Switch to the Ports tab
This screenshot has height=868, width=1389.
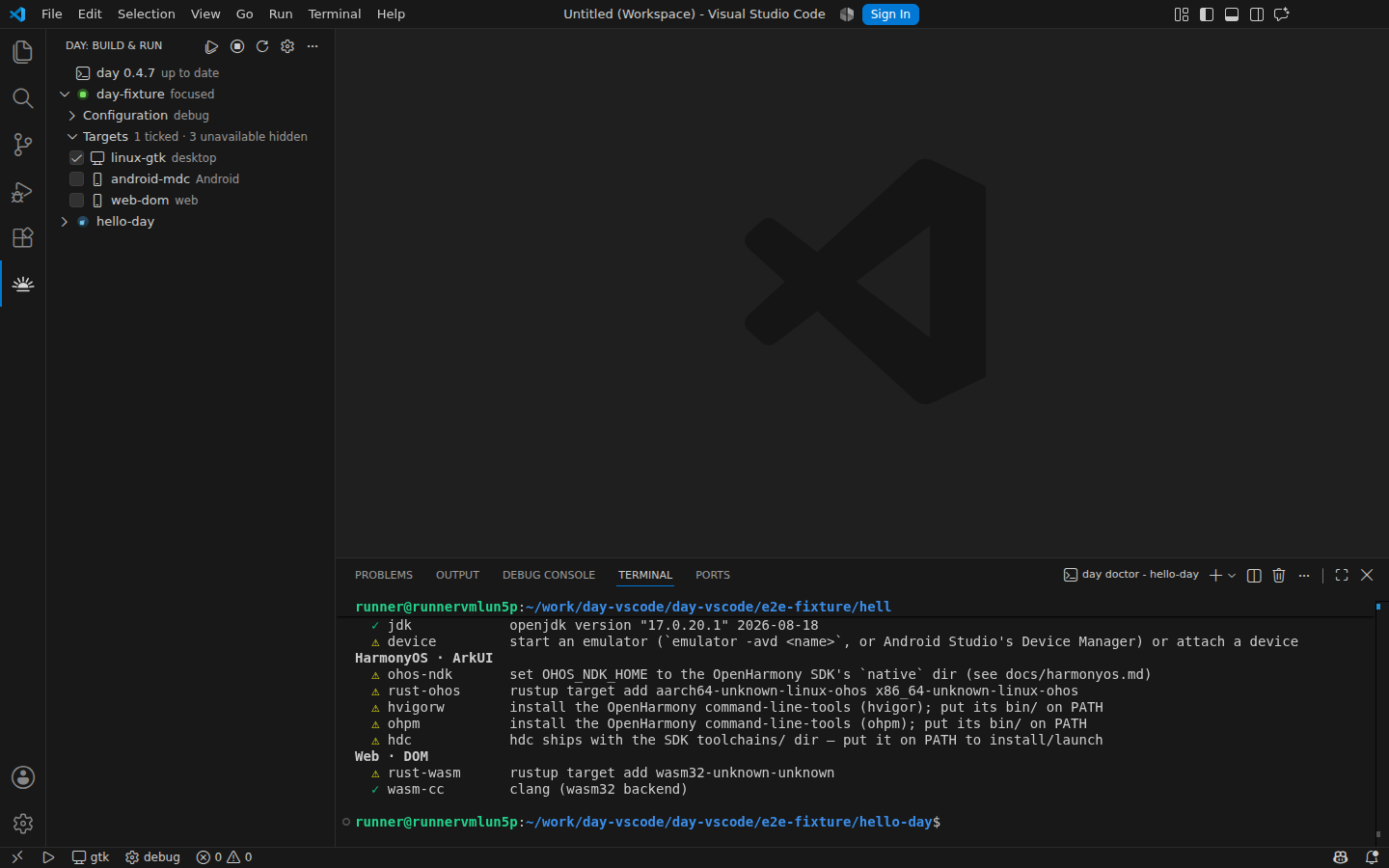coord(713,575)
